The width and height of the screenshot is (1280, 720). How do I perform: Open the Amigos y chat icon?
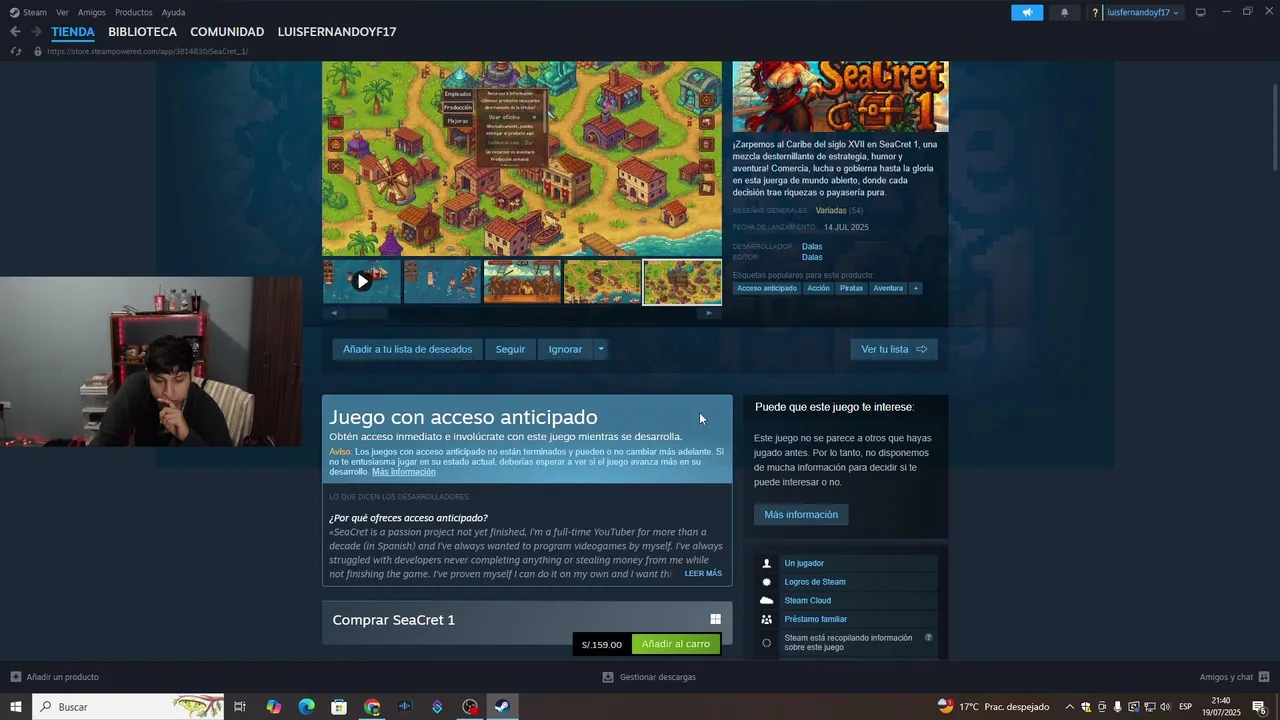[x=1264, y=677]
